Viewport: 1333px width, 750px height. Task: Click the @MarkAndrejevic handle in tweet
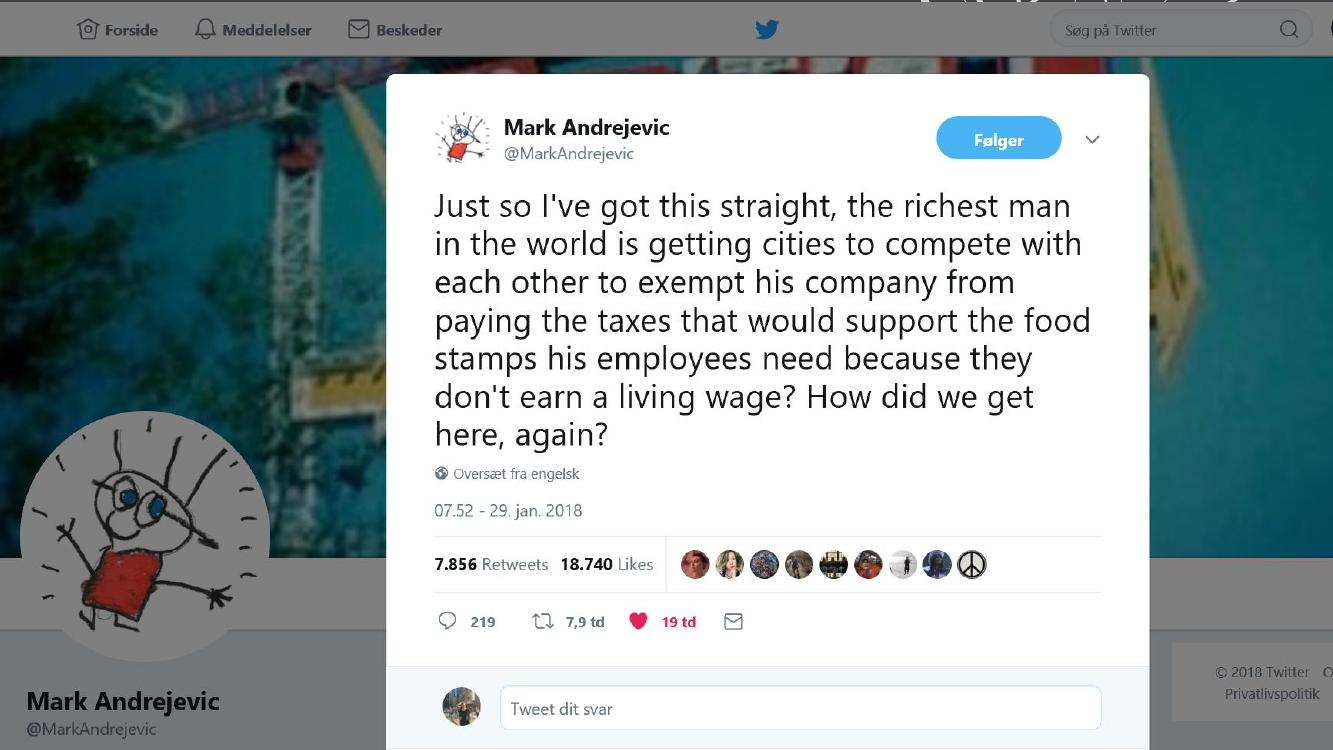tap(569, 153)
